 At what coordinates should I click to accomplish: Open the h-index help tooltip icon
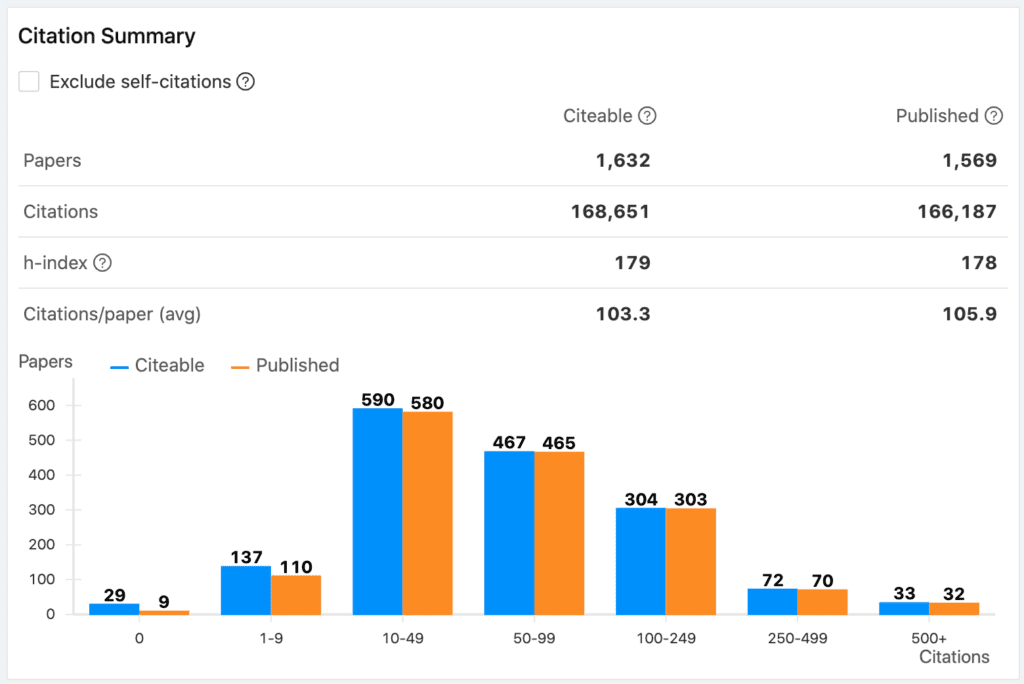[103, 263]
